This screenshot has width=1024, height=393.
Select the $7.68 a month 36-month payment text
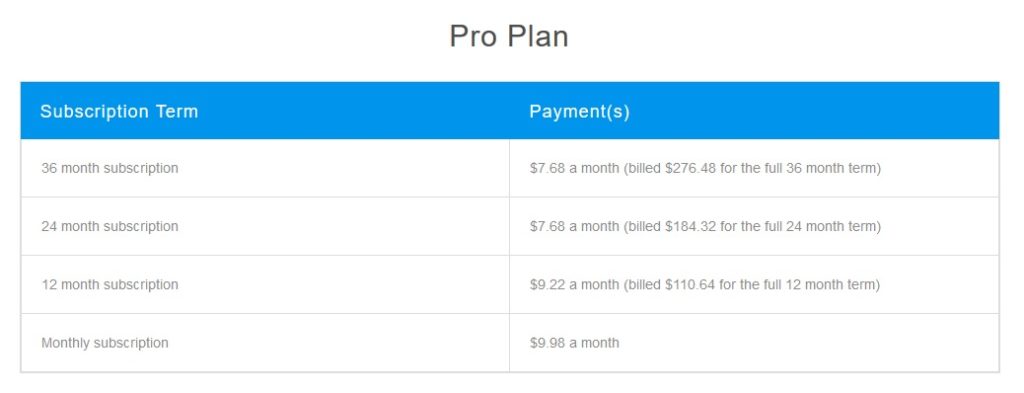point(705,168)
